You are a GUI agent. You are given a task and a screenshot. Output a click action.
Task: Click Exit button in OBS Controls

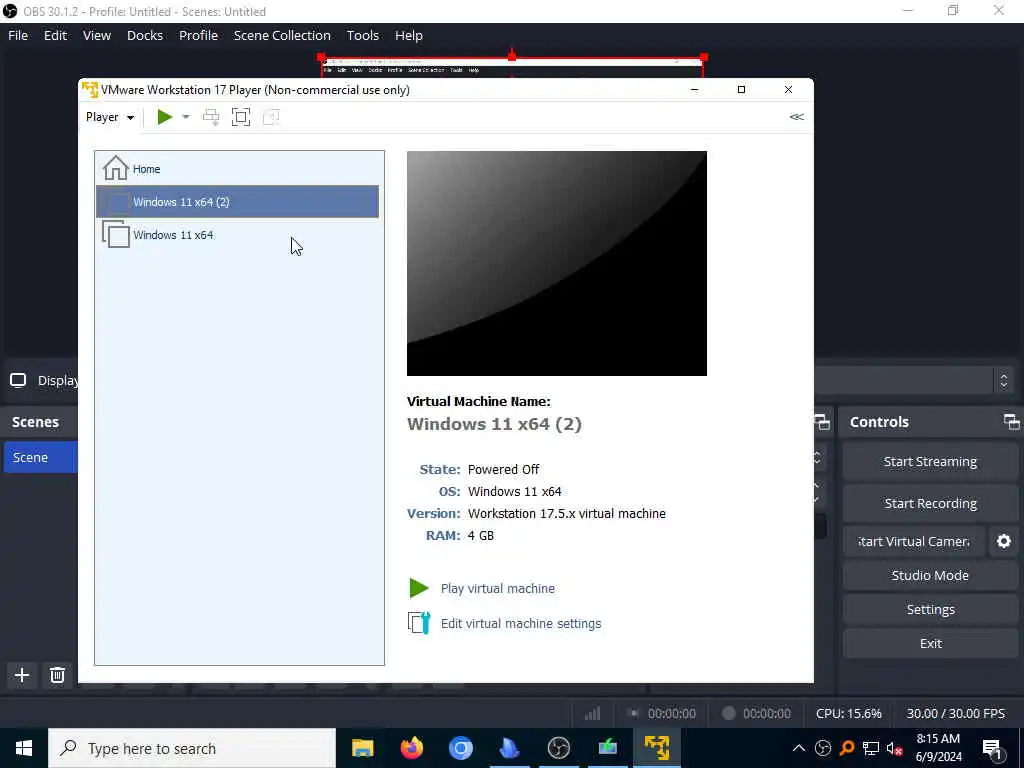point(930,643)
